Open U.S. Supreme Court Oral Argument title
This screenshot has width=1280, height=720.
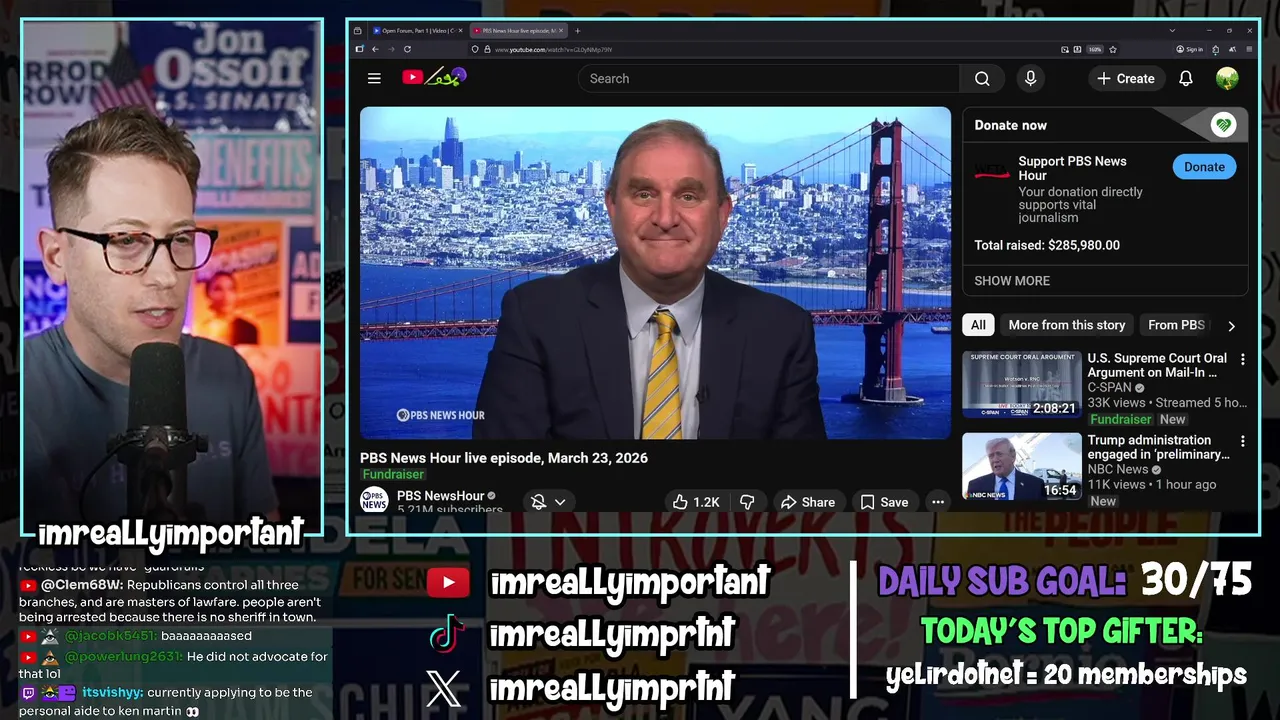pos(1157,365)
